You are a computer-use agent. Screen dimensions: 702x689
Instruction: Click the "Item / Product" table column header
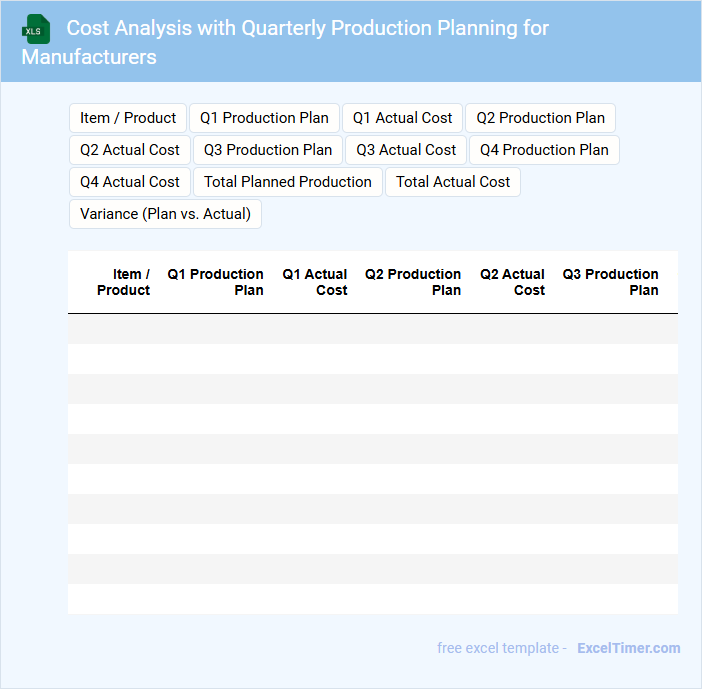pos(124,282)
